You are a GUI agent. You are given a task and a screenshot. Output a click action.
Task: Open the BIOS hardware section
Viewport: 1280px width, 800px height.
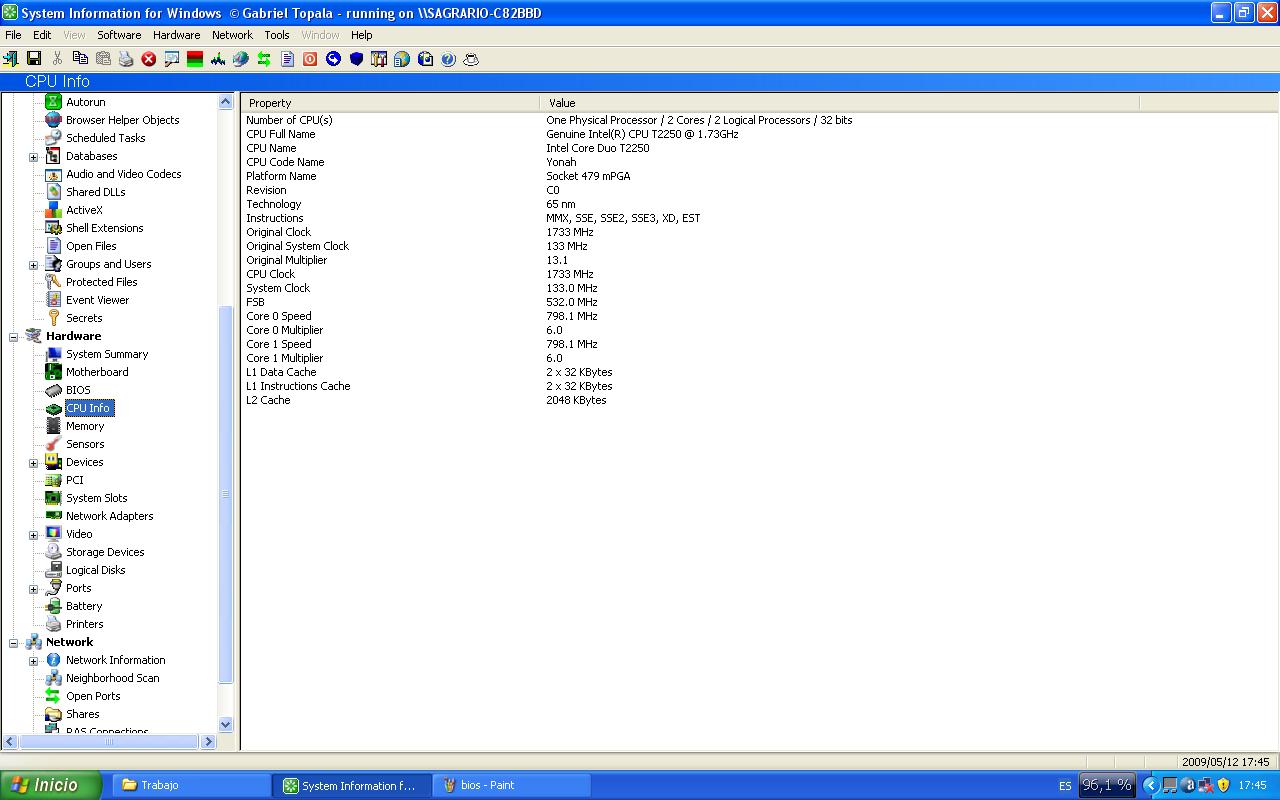[78, 390]
